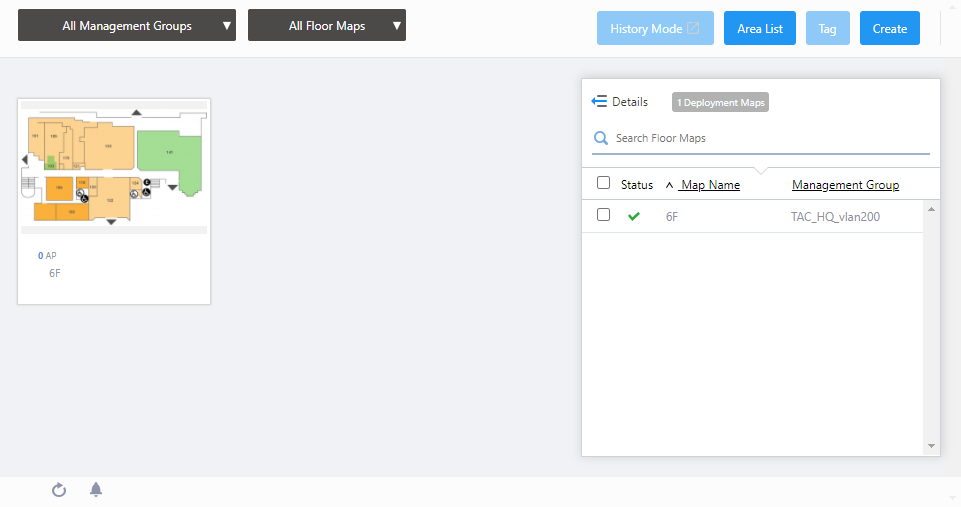Toggle the select-all checkbox in table header
The image size is (961, 507).
(x=603, y=183)
